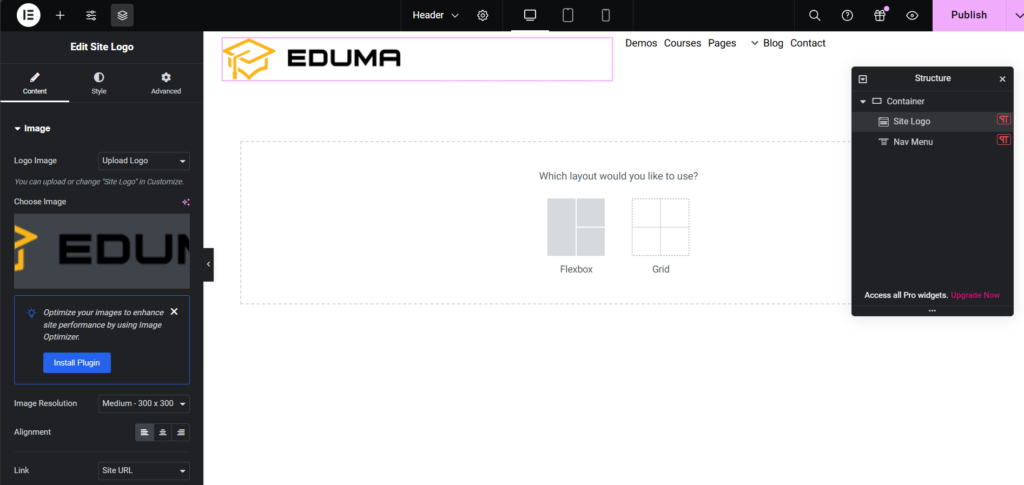Open What's New gift icon

880,15
